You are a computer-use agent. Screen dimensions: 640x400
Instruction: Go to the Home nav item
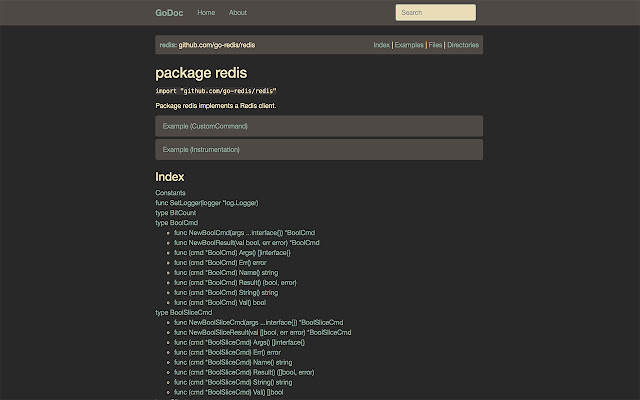[206, 13]
